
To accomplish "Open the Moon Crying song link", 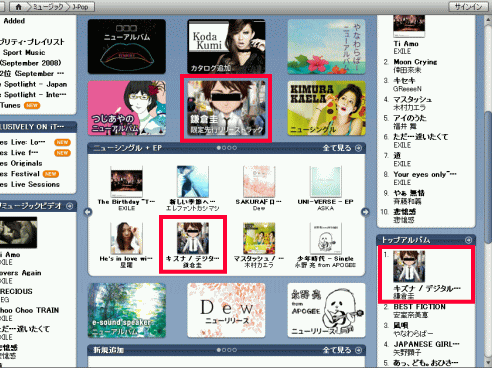I will (x=415, y=62).
